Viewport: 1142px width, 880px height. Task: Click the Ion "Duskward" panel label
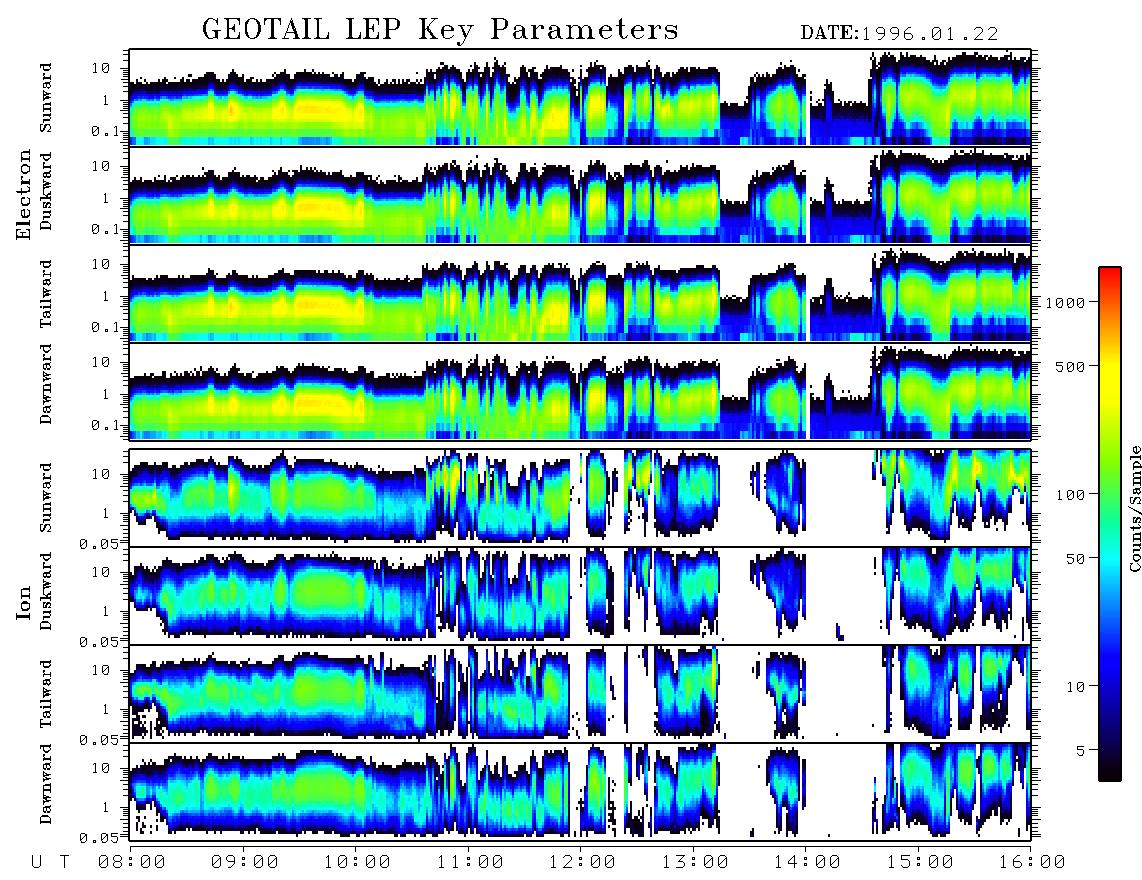click(x=46, y=591)
